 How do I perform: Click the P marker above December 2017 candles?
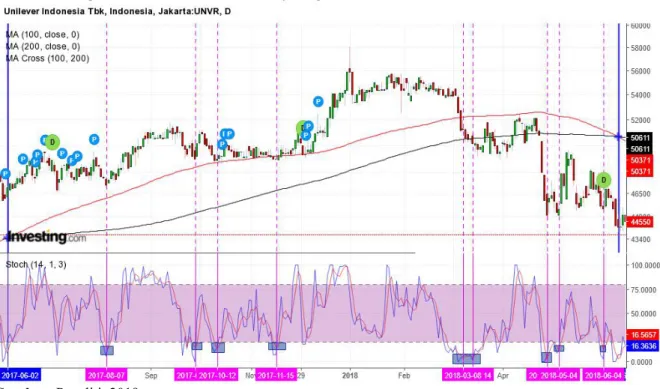coord(318,101)
